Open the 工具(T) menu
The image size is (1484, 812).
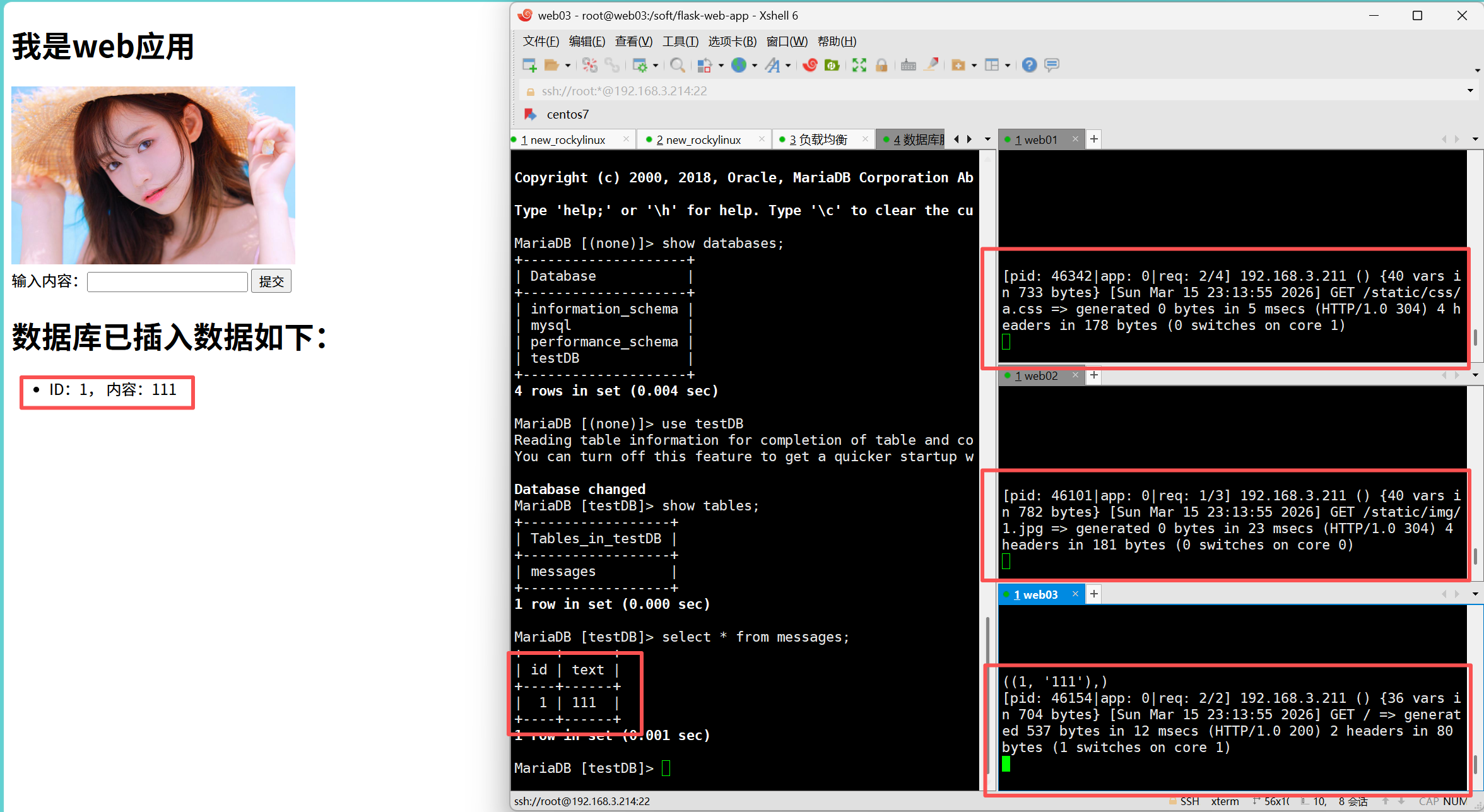point(680,42)
